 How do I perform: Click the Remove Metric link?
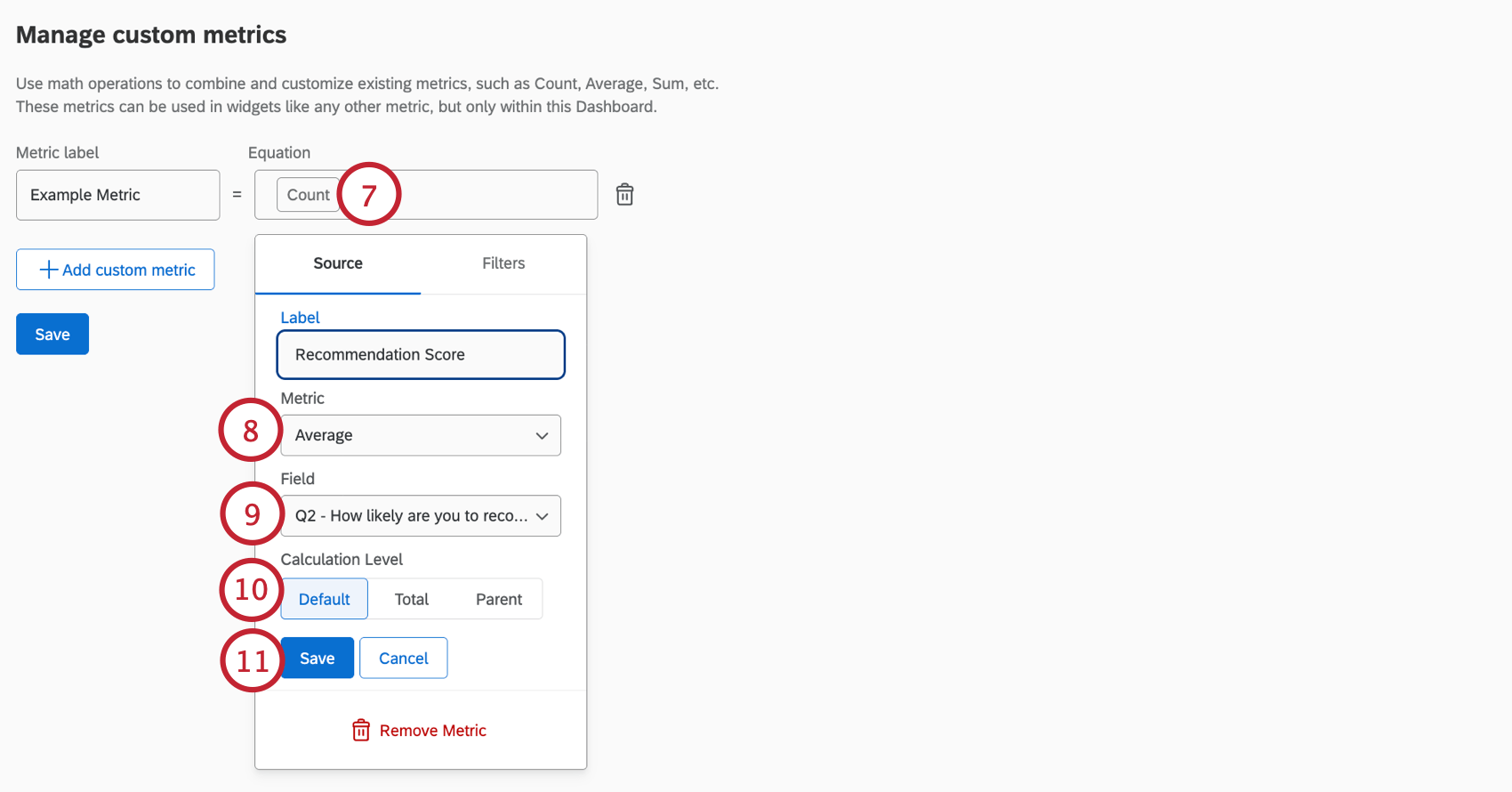coord(433,731)
